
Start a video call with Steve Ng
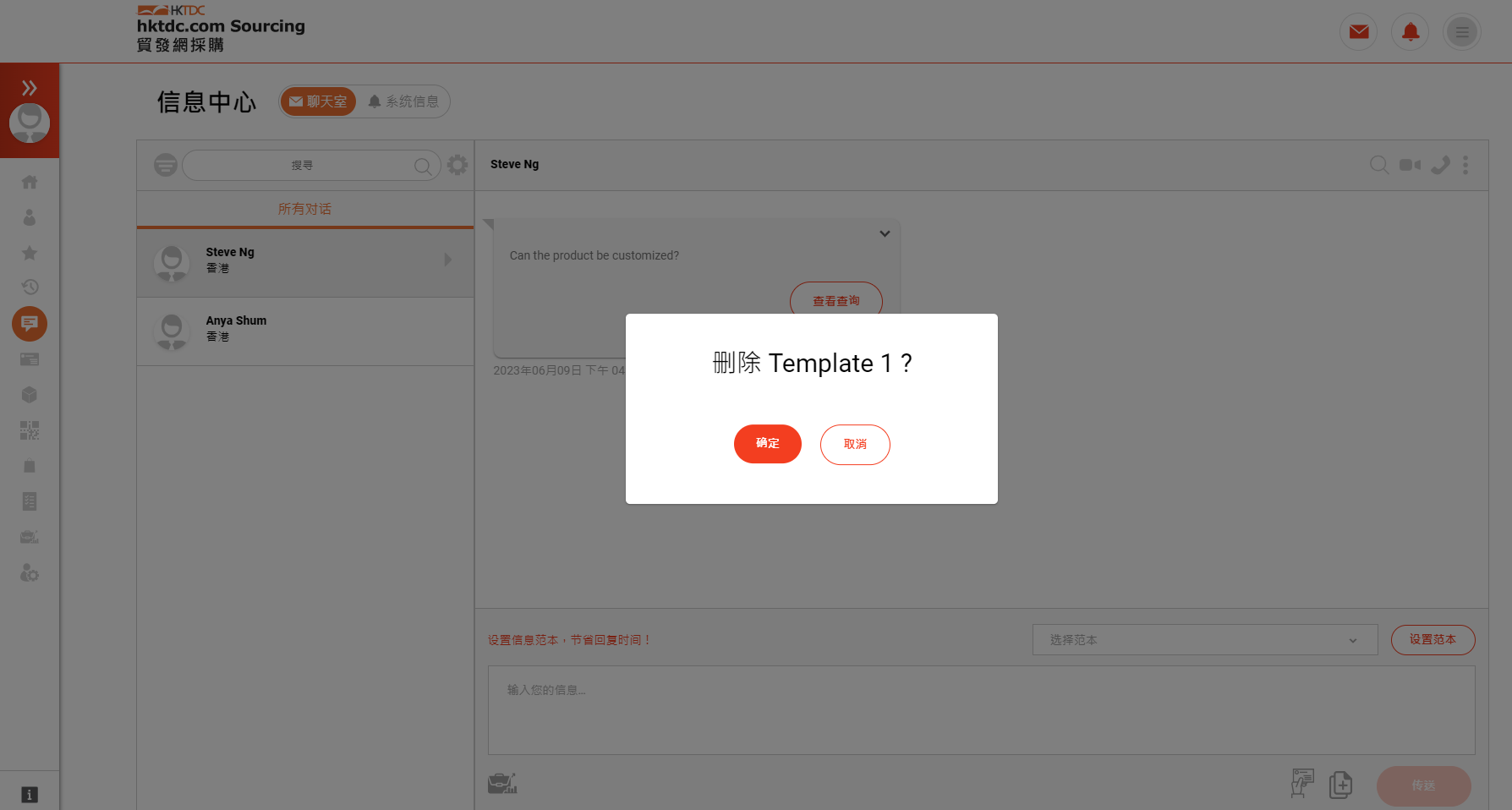(1410, 165)
